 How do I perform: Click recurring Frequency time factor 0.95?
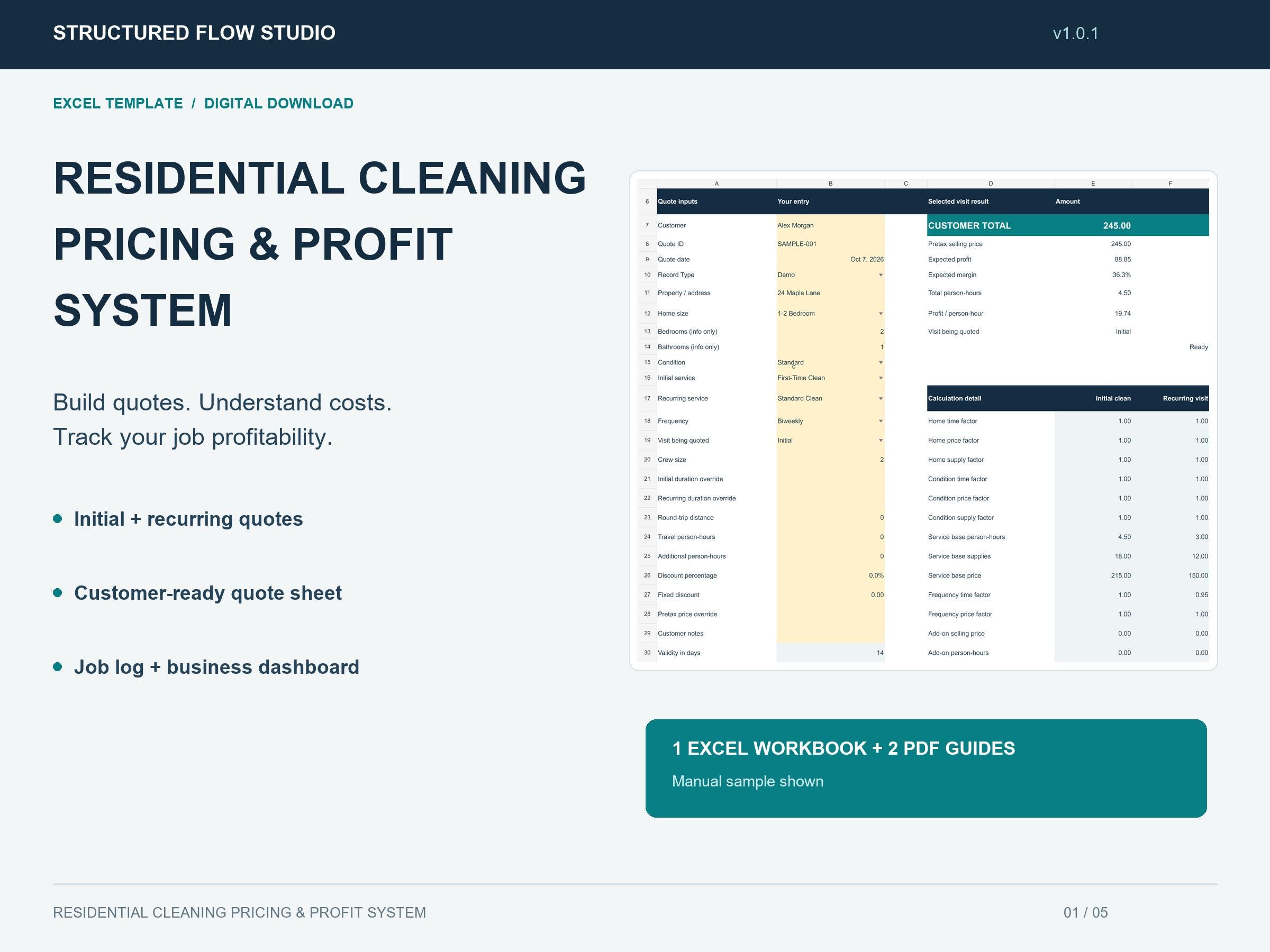point(1202,595)
